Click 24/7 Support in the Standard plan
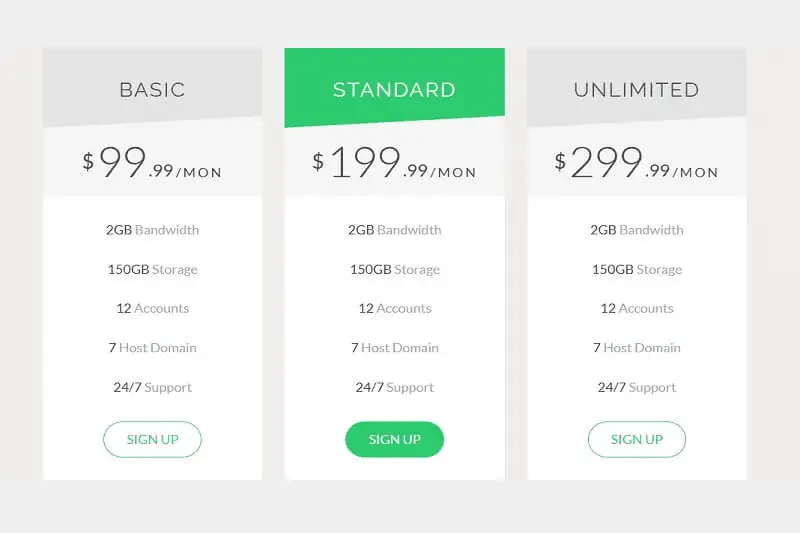800x533 pixels. tap(394, 388)
